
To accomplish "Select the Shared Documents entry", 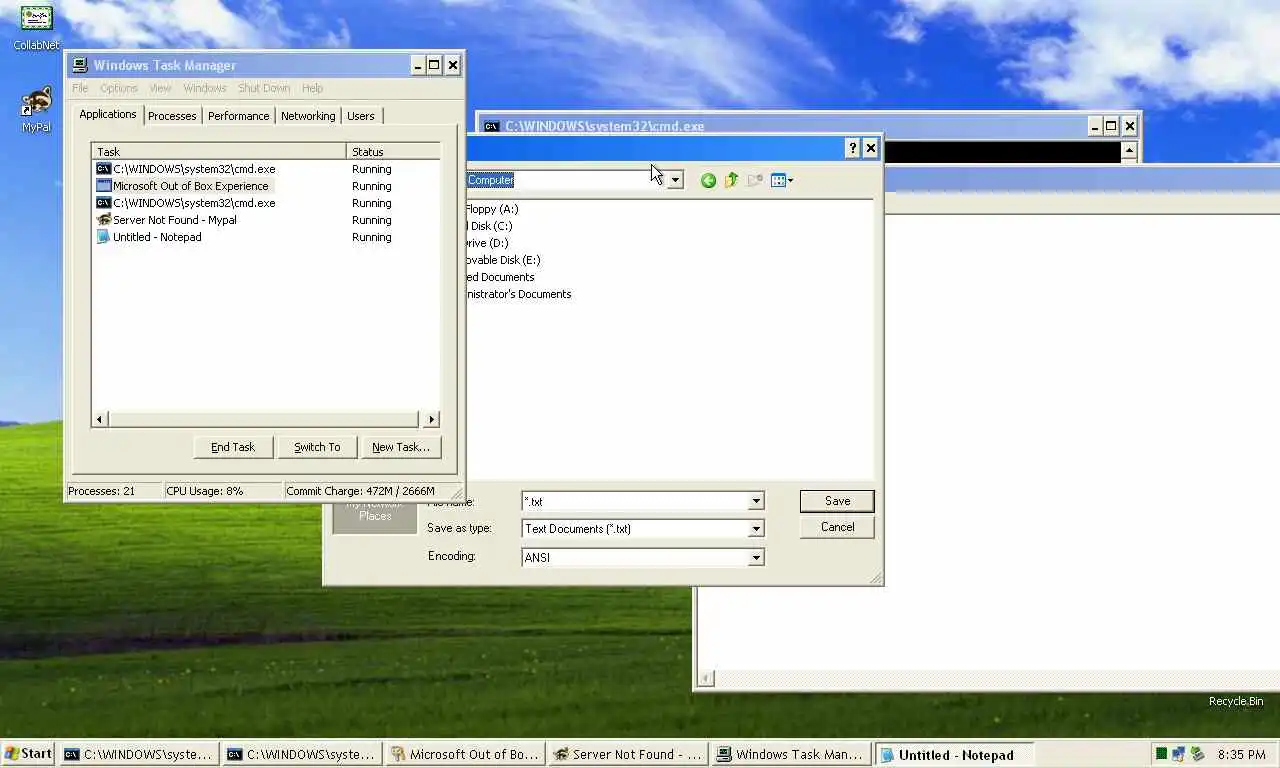I will [501, 277].
